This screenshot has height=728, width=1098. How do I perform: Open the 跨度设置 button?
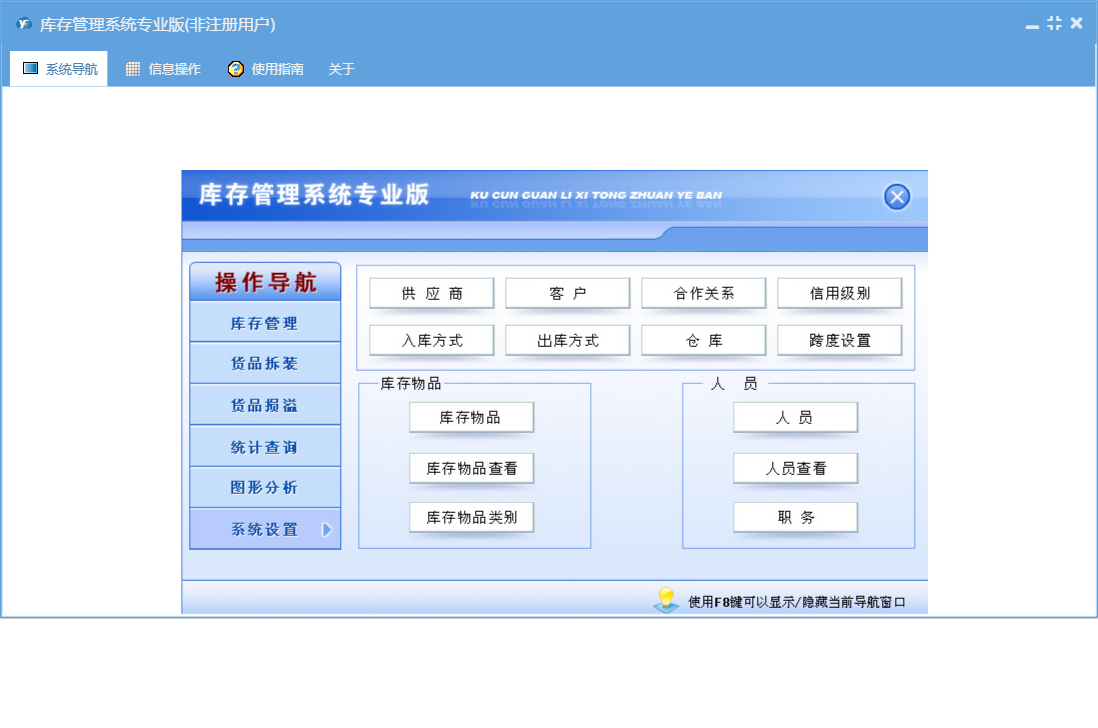(839, 340)
